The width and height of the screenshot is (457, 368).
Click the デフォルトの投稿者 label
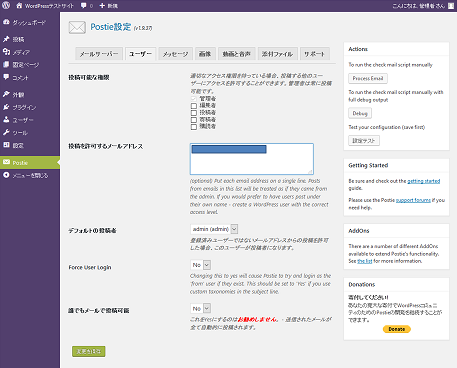(x=92, y=231)
